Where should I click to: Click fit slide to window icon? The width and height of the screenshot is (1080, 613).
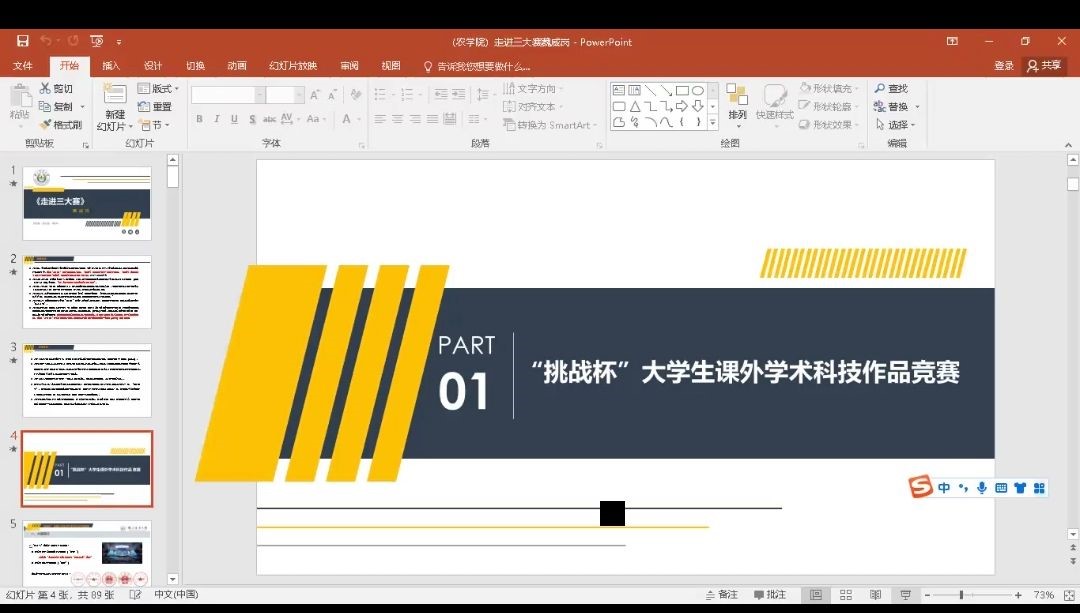click(1067, 595)
